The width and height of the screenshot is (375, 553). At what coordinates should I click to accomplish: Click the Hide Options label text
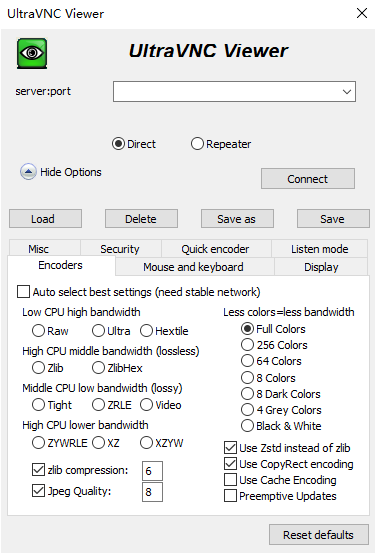point(71,172)
